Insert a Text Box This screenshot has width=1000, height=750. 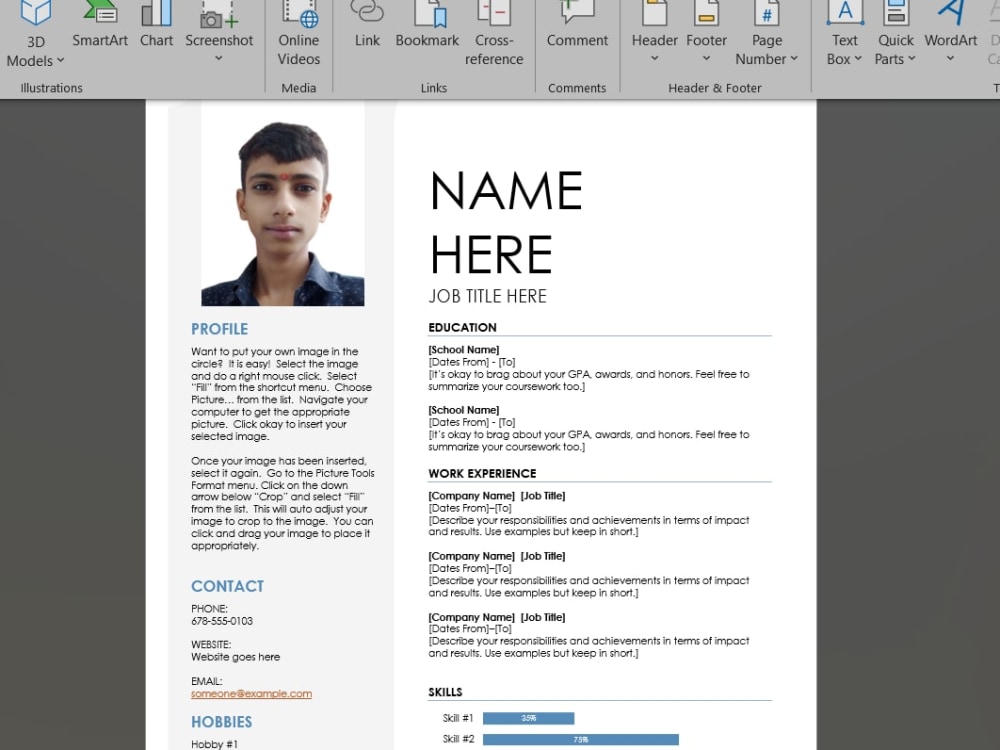tap(844, 35)
